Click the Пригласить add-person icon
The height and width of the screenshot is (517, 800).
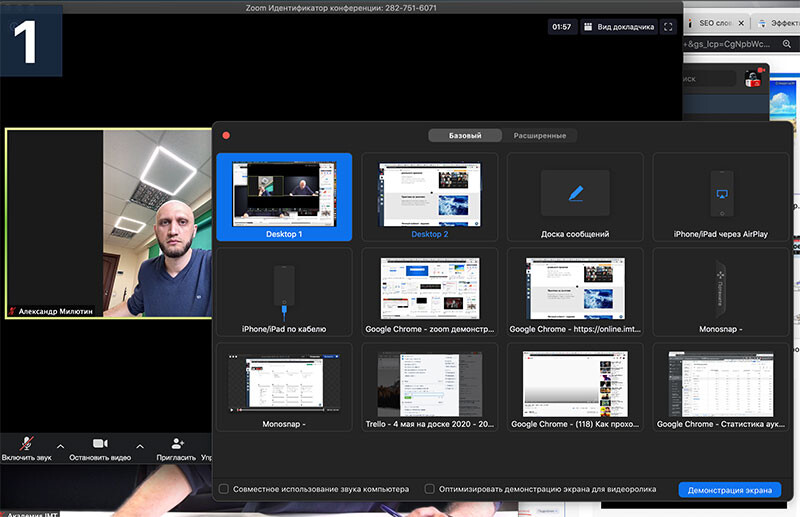pos(177,444)
